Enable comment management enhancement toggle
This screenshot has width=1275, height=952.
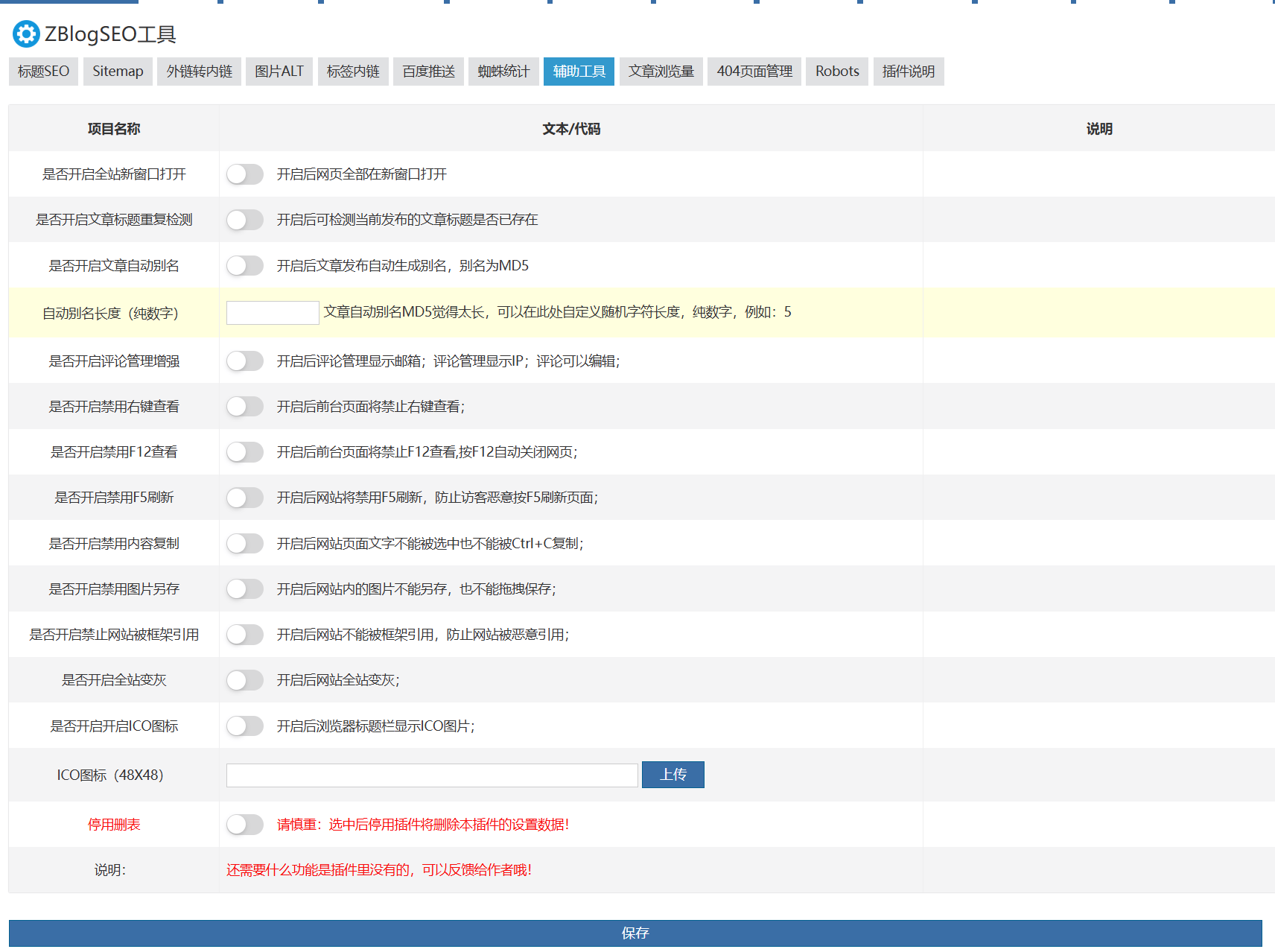point(244,361)
